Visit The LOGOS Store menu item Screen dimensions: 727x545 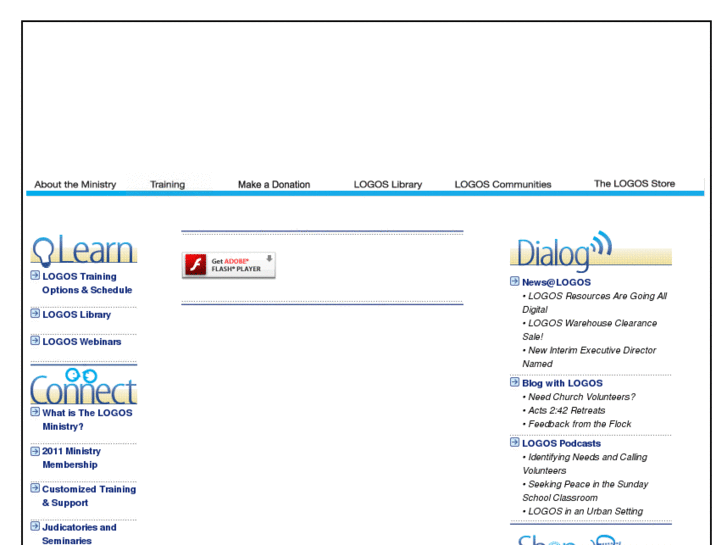[x=634, y=183]
